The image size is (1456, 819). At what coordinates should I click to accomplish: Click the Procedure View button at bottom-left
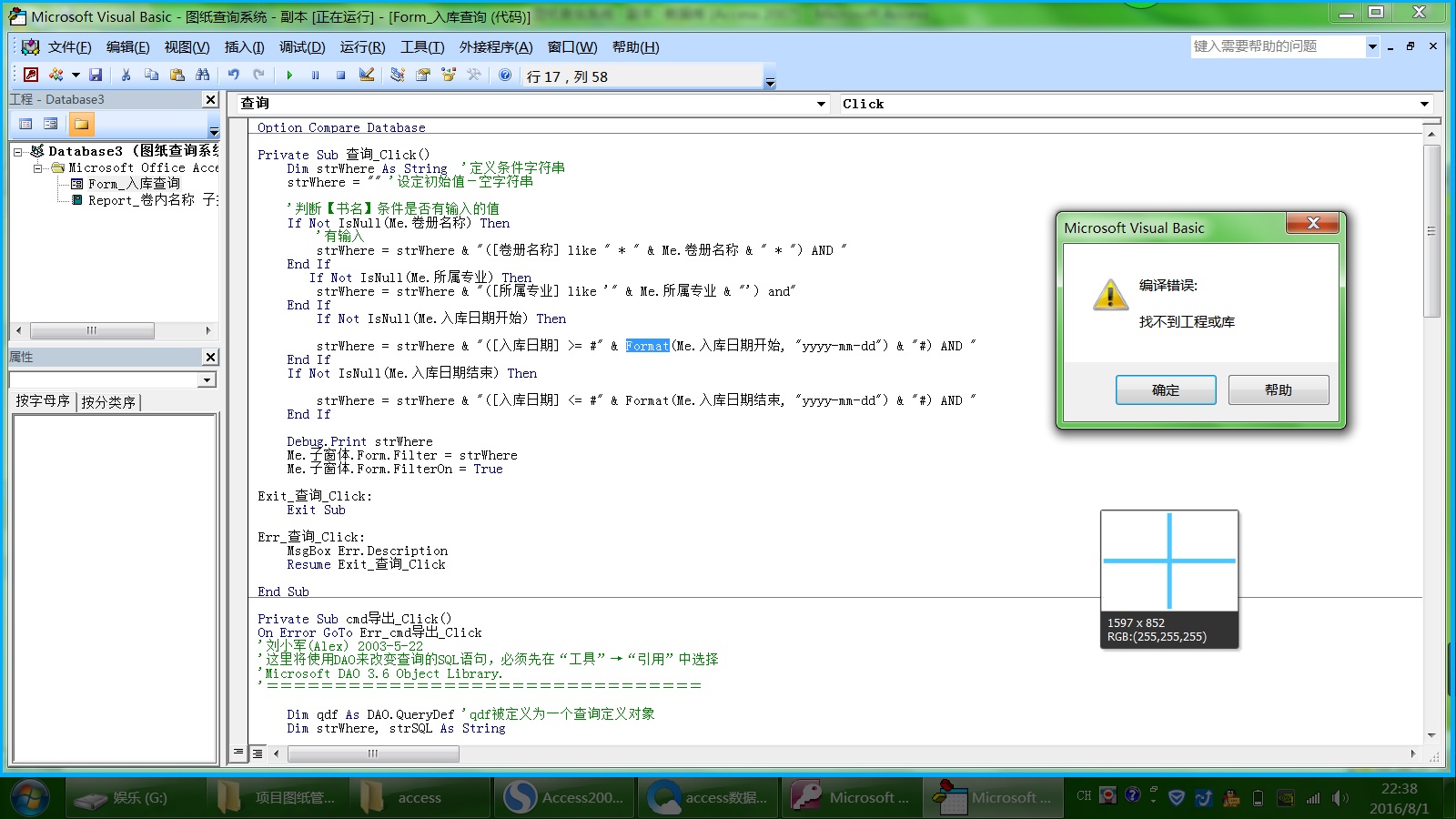coord(238,753)
